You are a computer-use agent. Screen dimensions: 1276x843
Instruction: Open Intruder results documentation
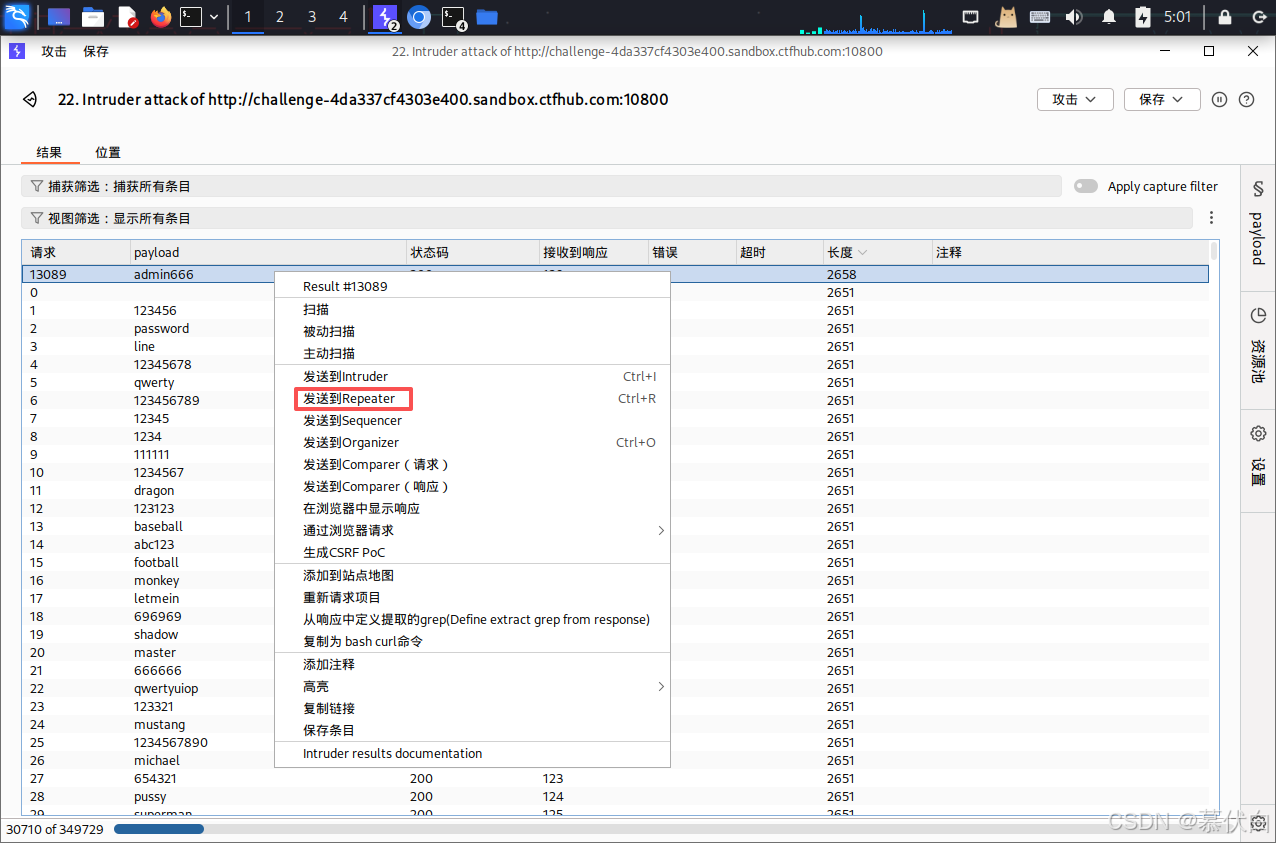tap(472, 753)
